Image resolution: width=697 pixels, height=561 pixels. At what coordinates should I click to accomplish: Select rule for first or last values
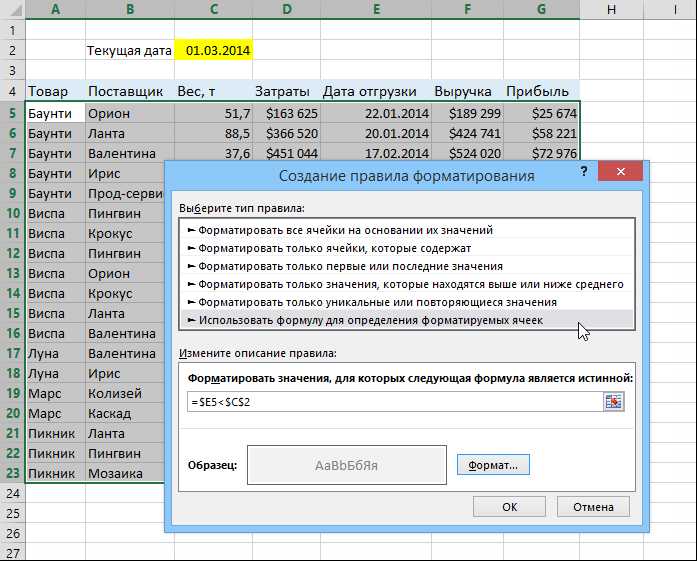[407, 266]
